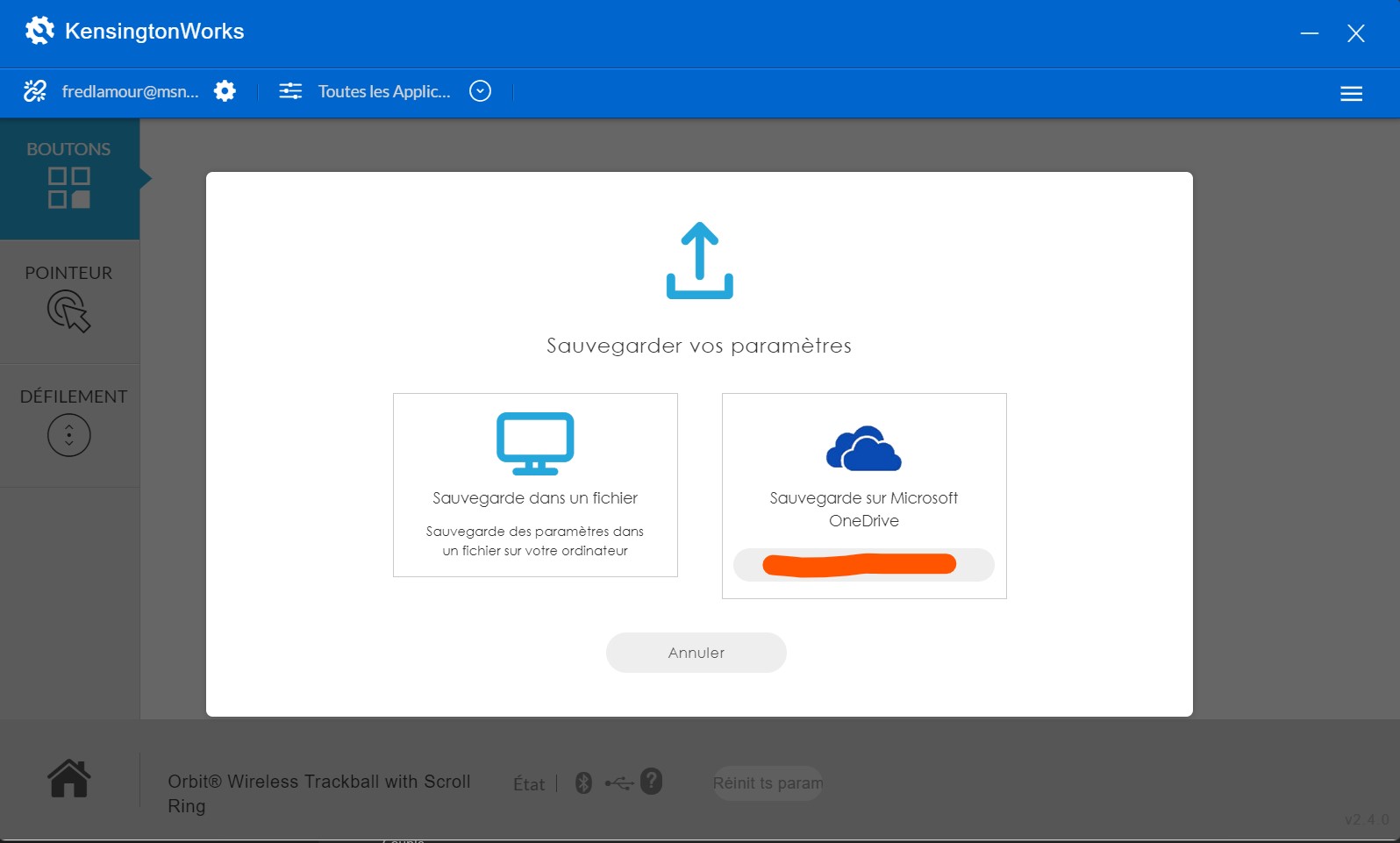Open account settings gear icon

pos(225,91)
